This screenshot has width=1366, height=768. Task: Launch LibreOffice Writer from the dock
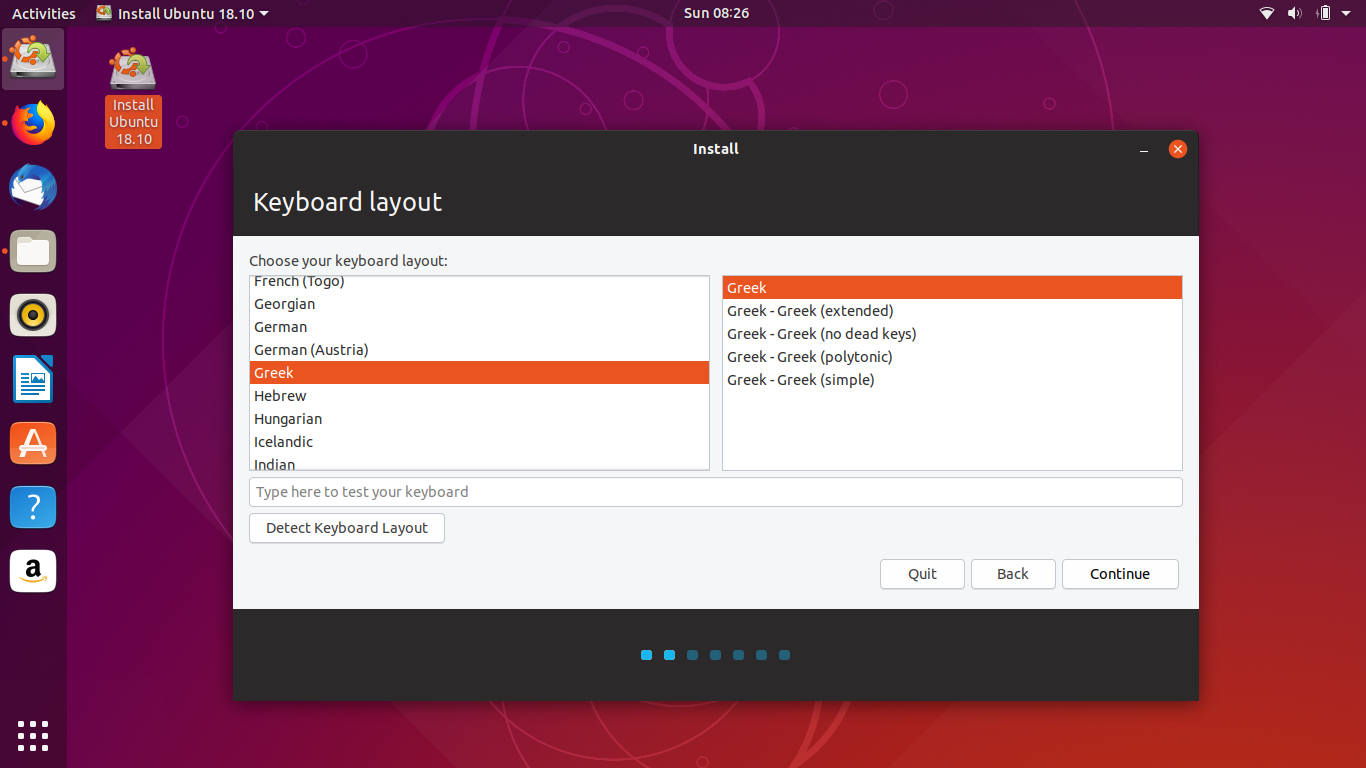(33, 379)
